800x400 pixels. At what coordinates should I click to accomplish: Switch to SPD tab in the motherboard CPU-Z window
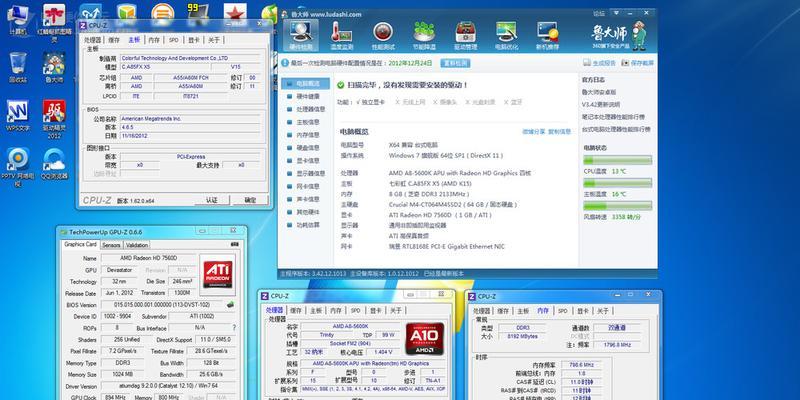click(x=174, y=40)
